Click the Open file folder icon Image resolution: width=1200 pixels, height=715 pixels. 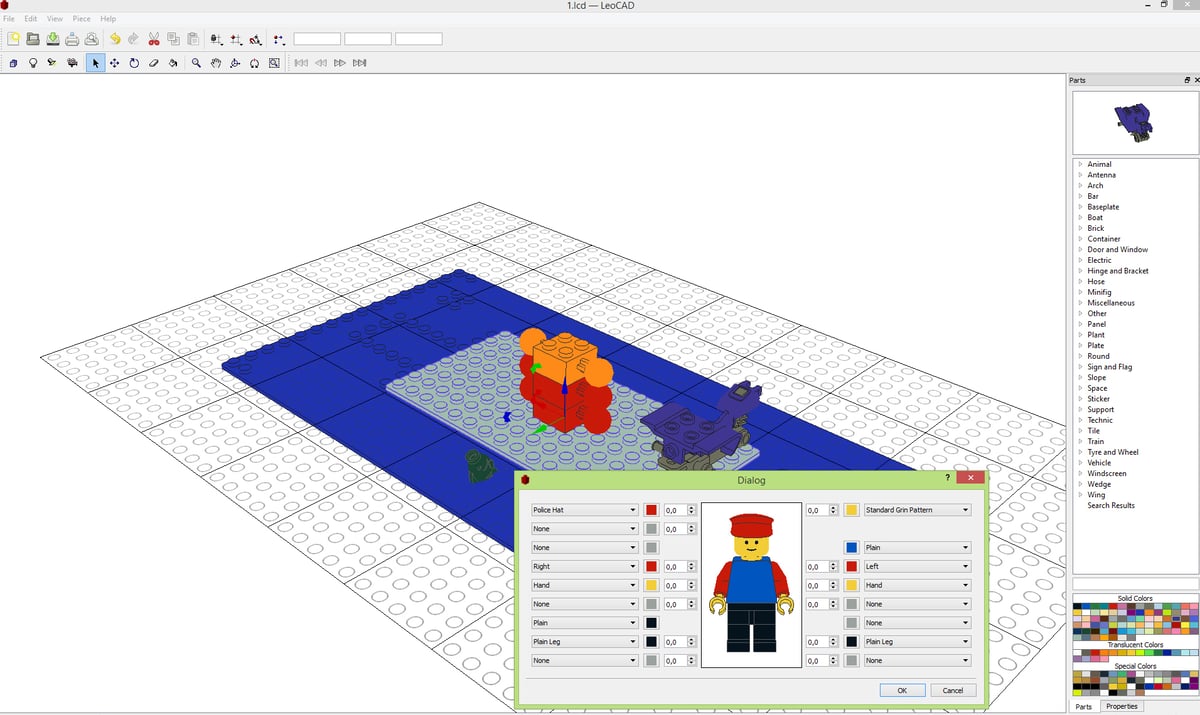pyautogui.click(x=33, y=39)
